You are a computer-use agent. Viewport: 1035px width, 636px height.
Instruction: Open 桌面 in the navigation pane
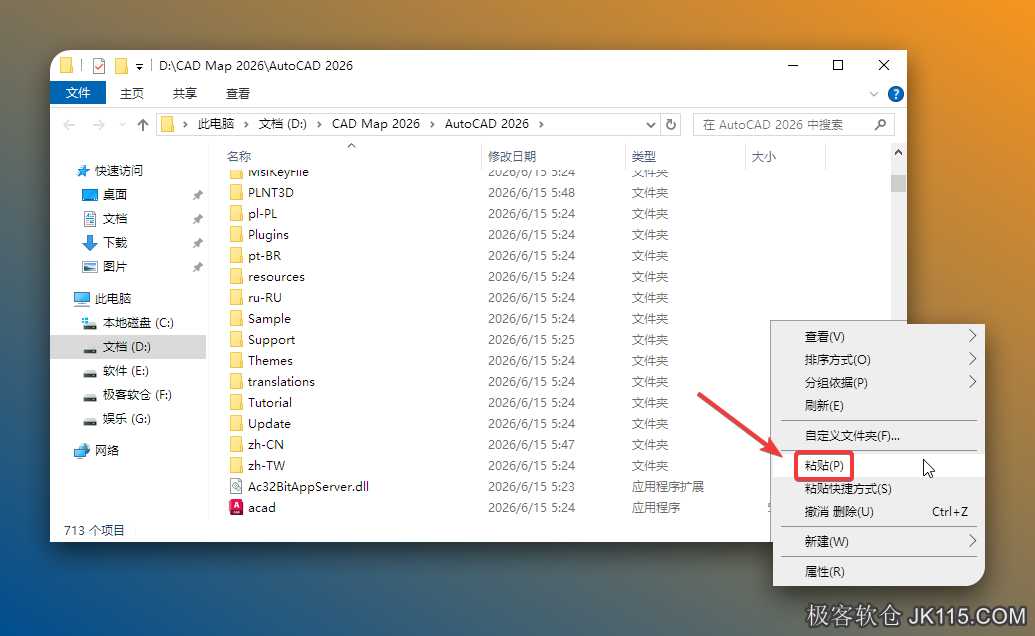pos(115,195)
